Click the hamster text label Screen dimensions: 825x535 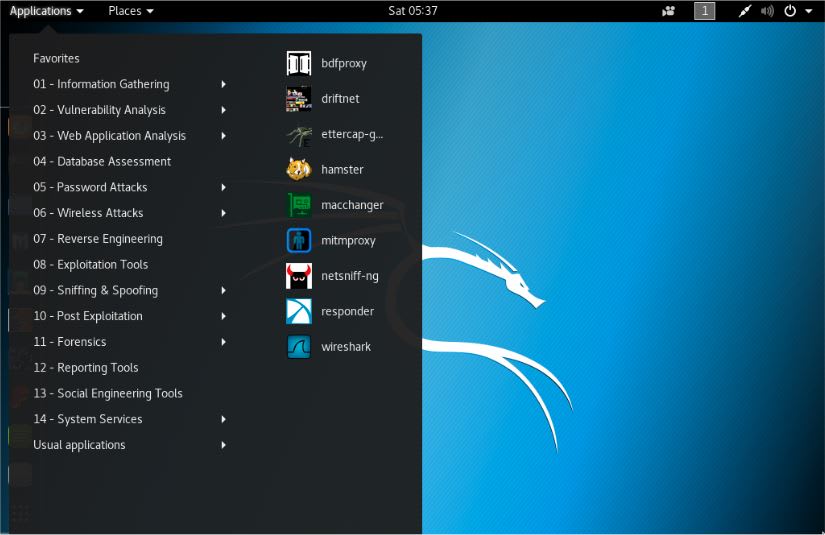(343, 170)
